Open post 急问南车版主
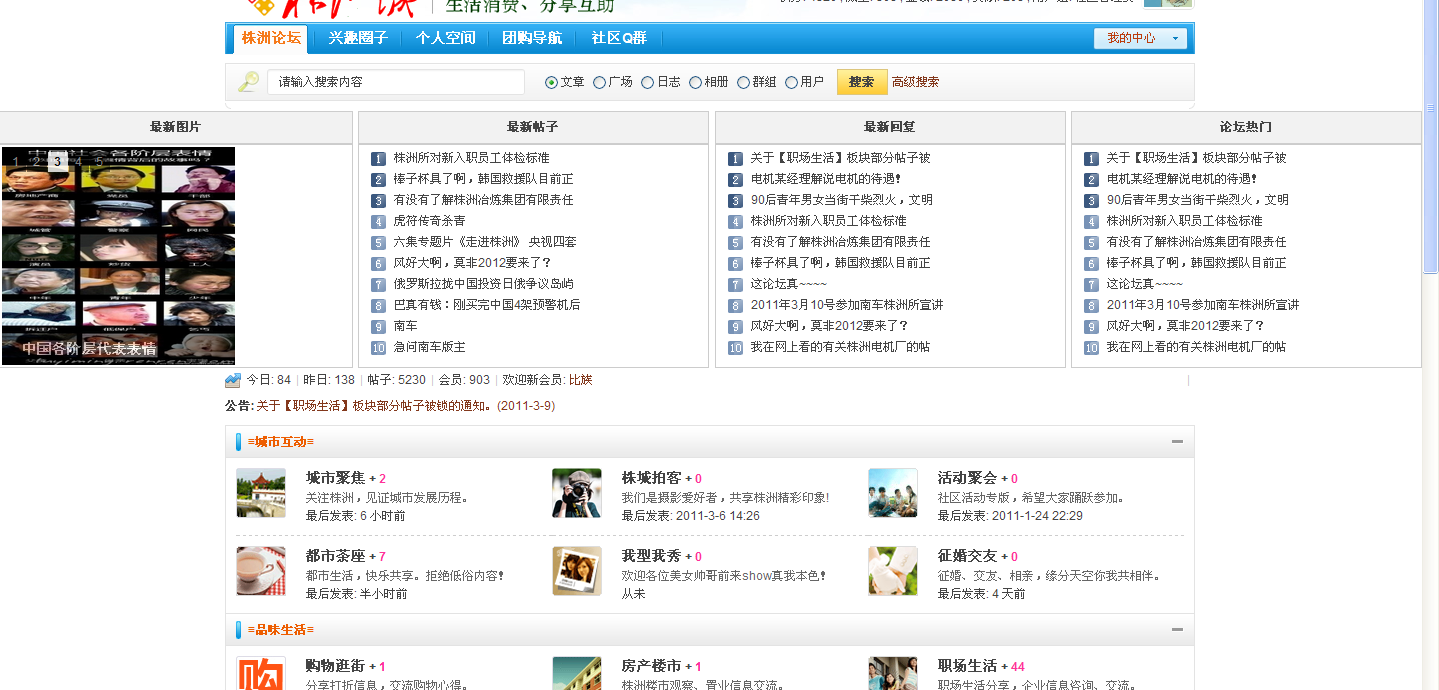The height and width of the screenshot is (690, 1439). point(429,347)
